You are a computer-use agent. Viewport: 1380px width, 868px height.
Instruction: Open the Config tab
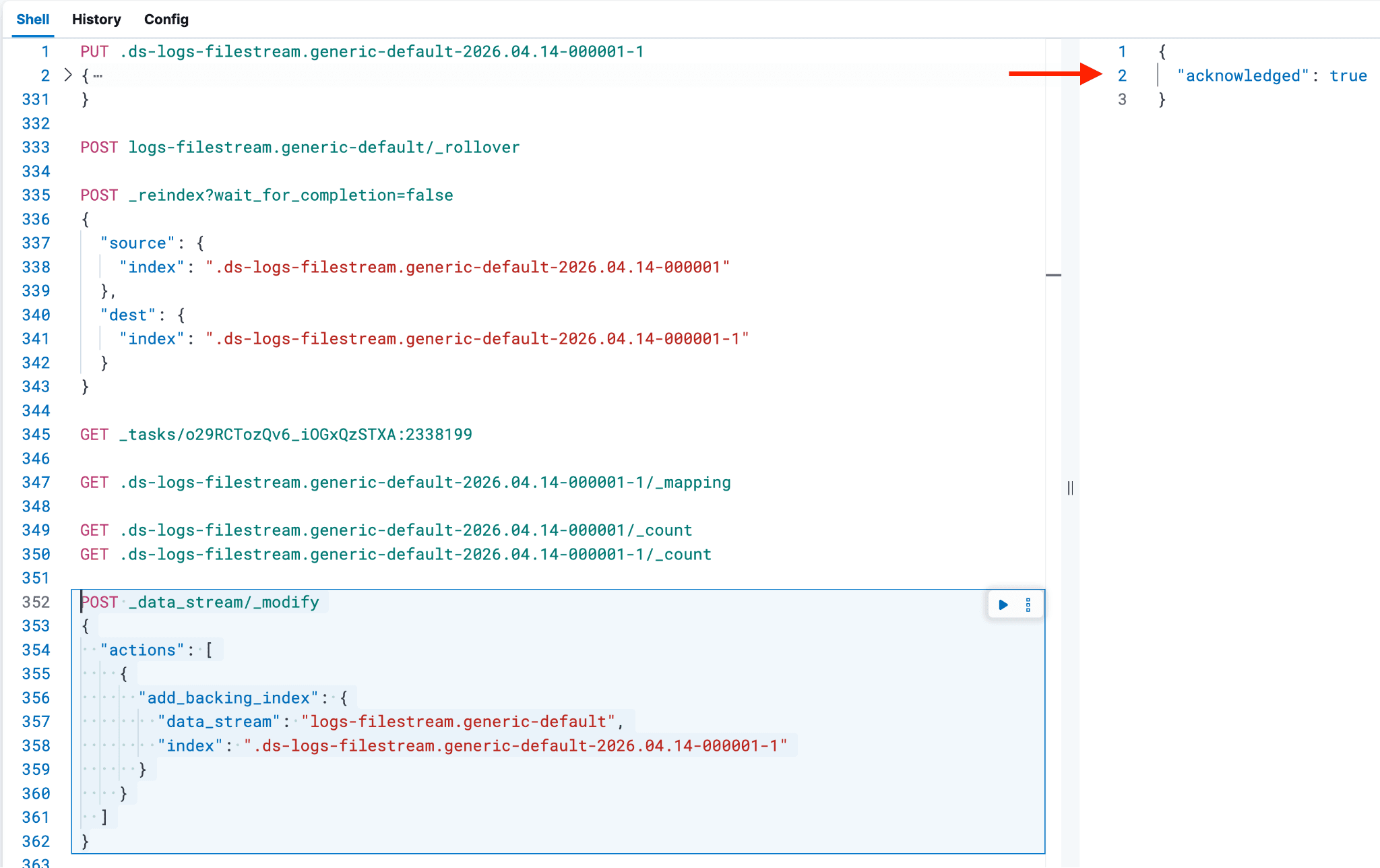pos(166,20)
